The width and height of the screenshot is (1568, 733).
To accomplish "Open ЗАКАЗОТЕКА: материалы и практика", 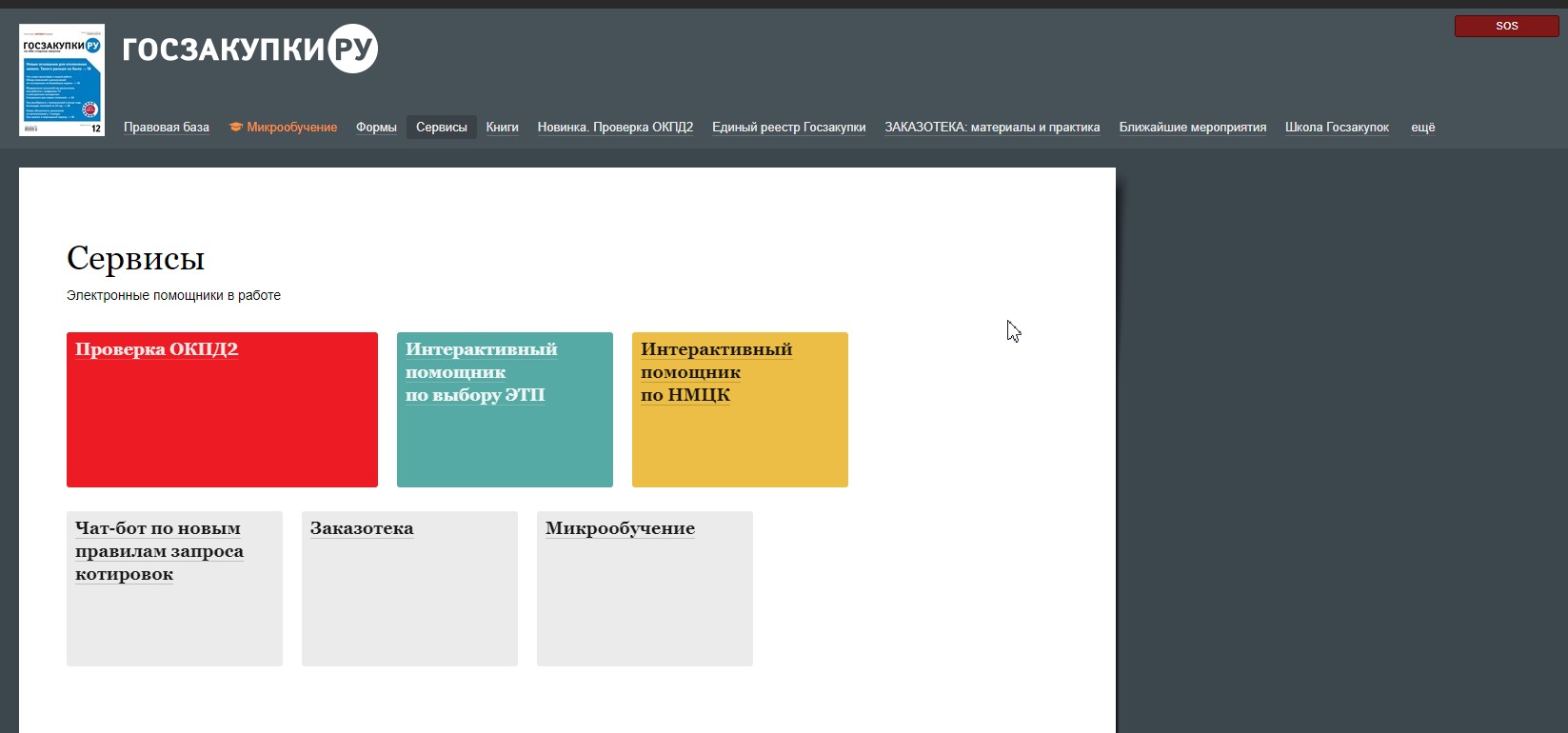I will 992,128.
